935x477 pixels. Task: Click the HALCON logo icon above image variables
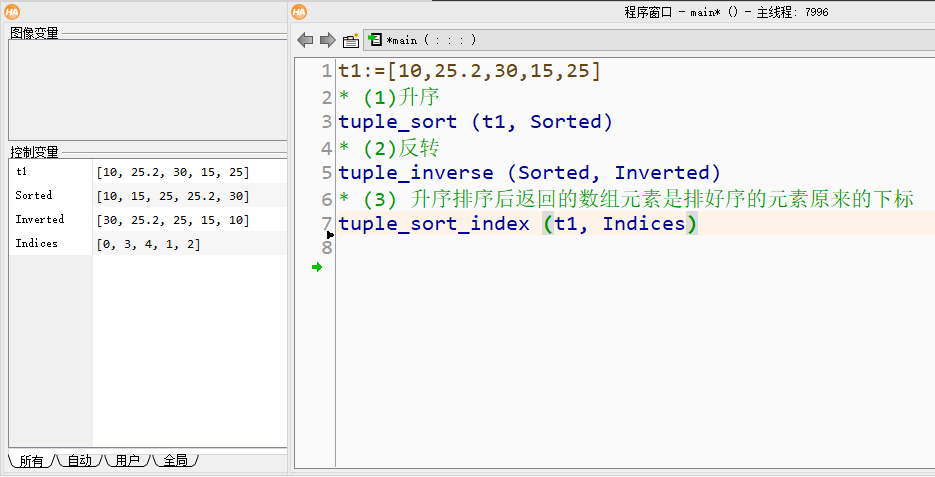[12, 11]
